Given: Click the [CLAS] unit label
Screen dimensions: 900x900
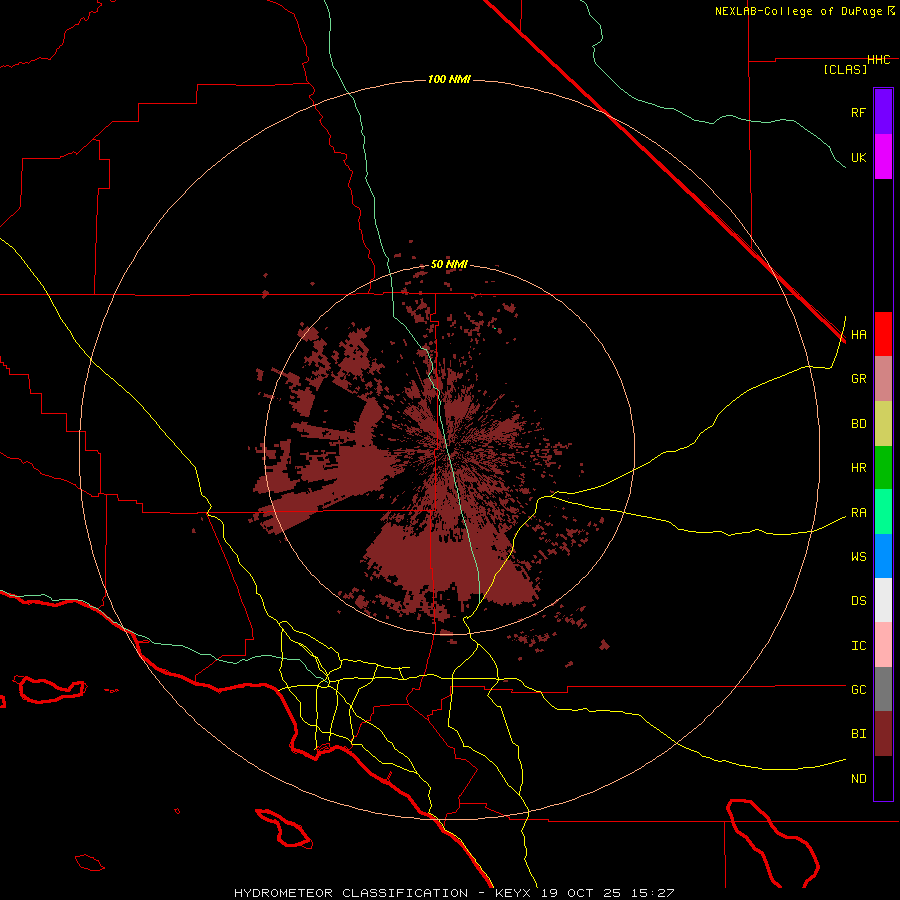Looking at the screenshot, I should coord(845,69).
